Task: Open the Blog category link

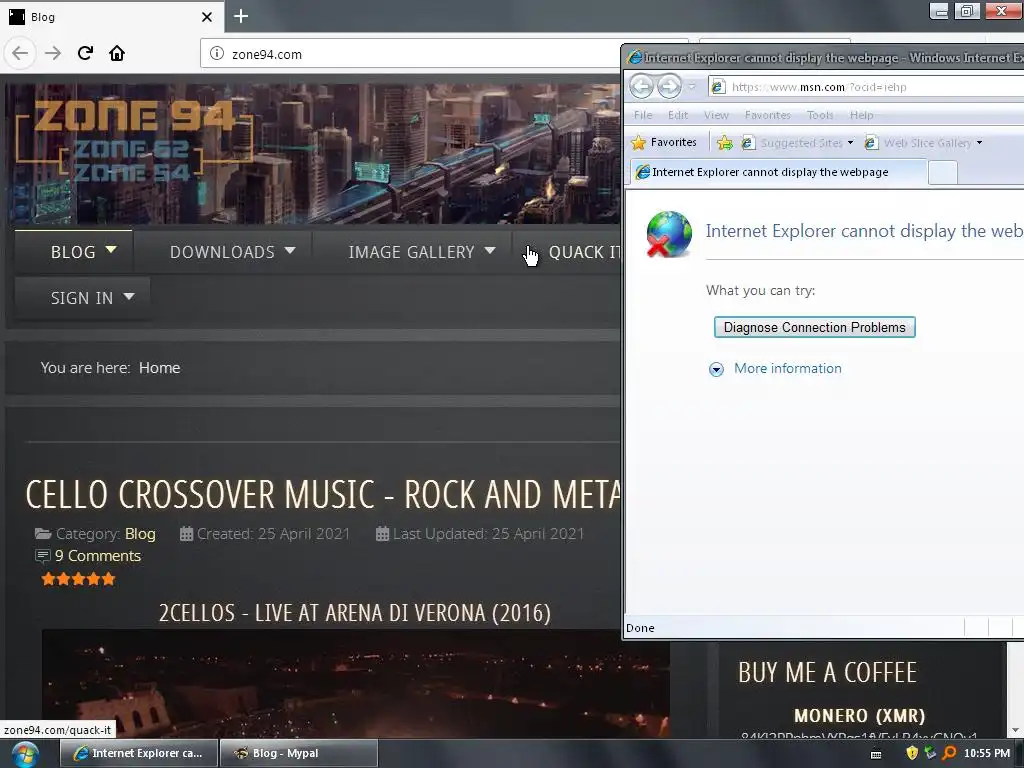Action: [x=140, y=534]
